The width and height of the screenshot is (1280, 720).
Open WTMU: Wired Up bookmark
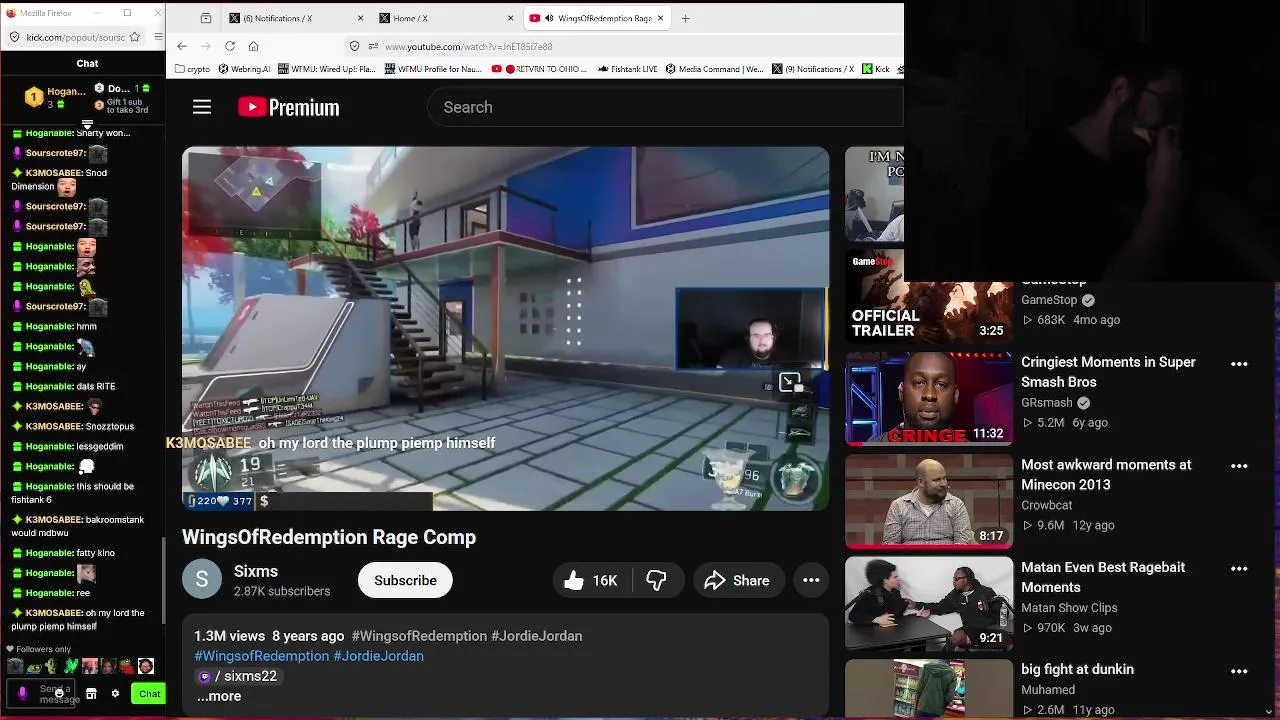pyautogui.click(x=326, y=69)
